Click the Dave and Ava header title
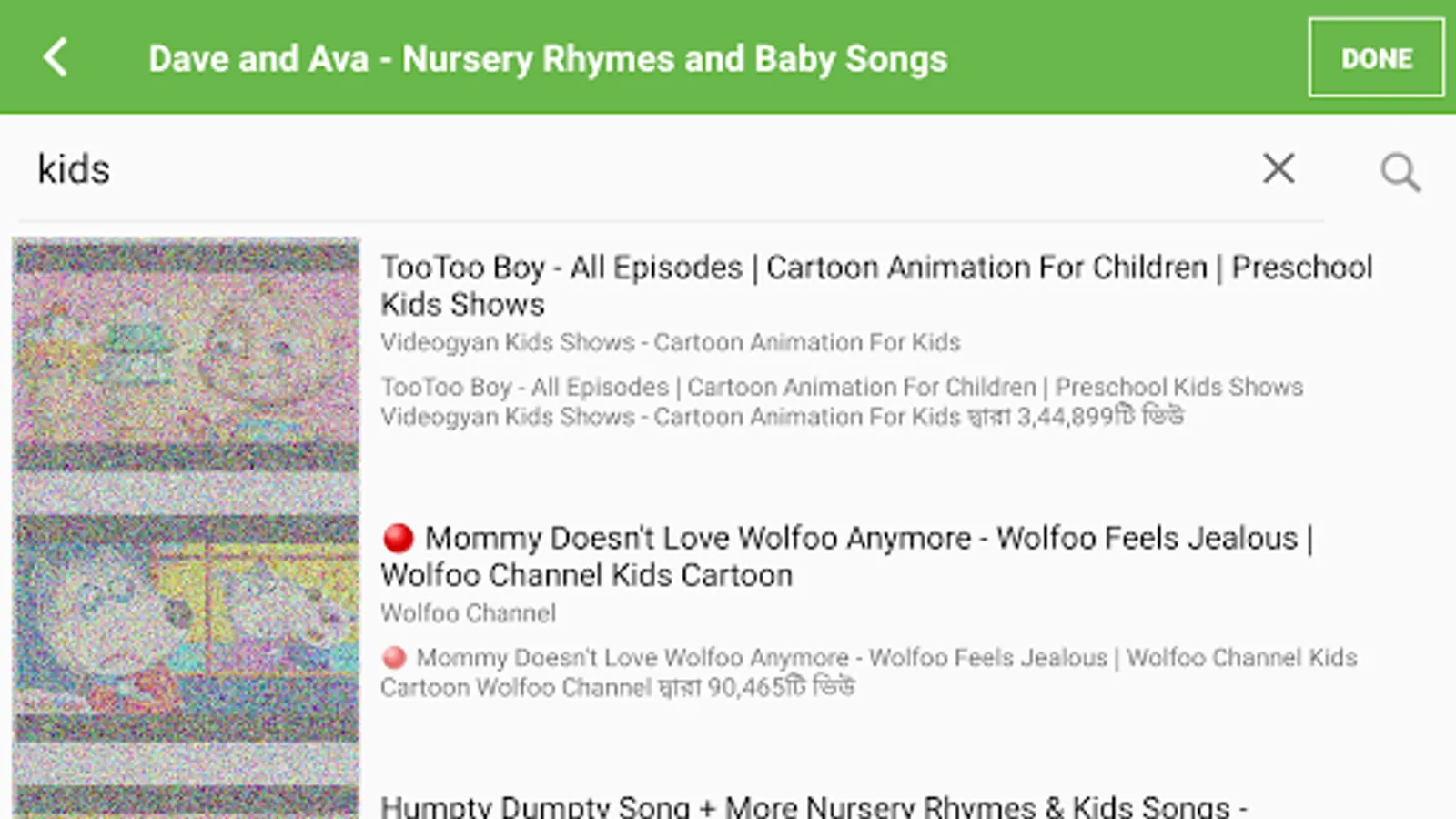The height and width of the screenshot is (819, 1456). (548, 59)
